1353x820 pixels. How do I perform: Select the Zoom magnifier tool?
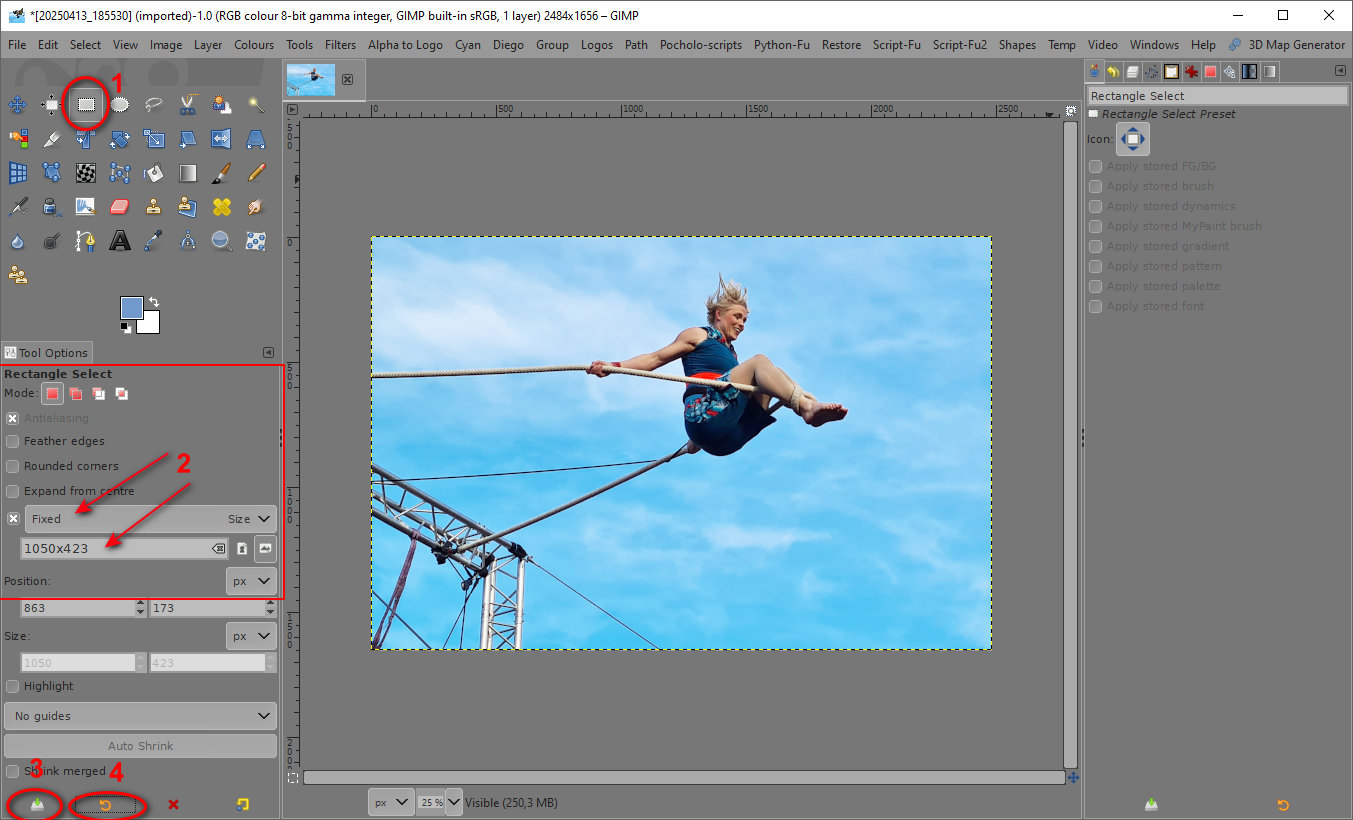pyautogui.click(x=222, y=240)
